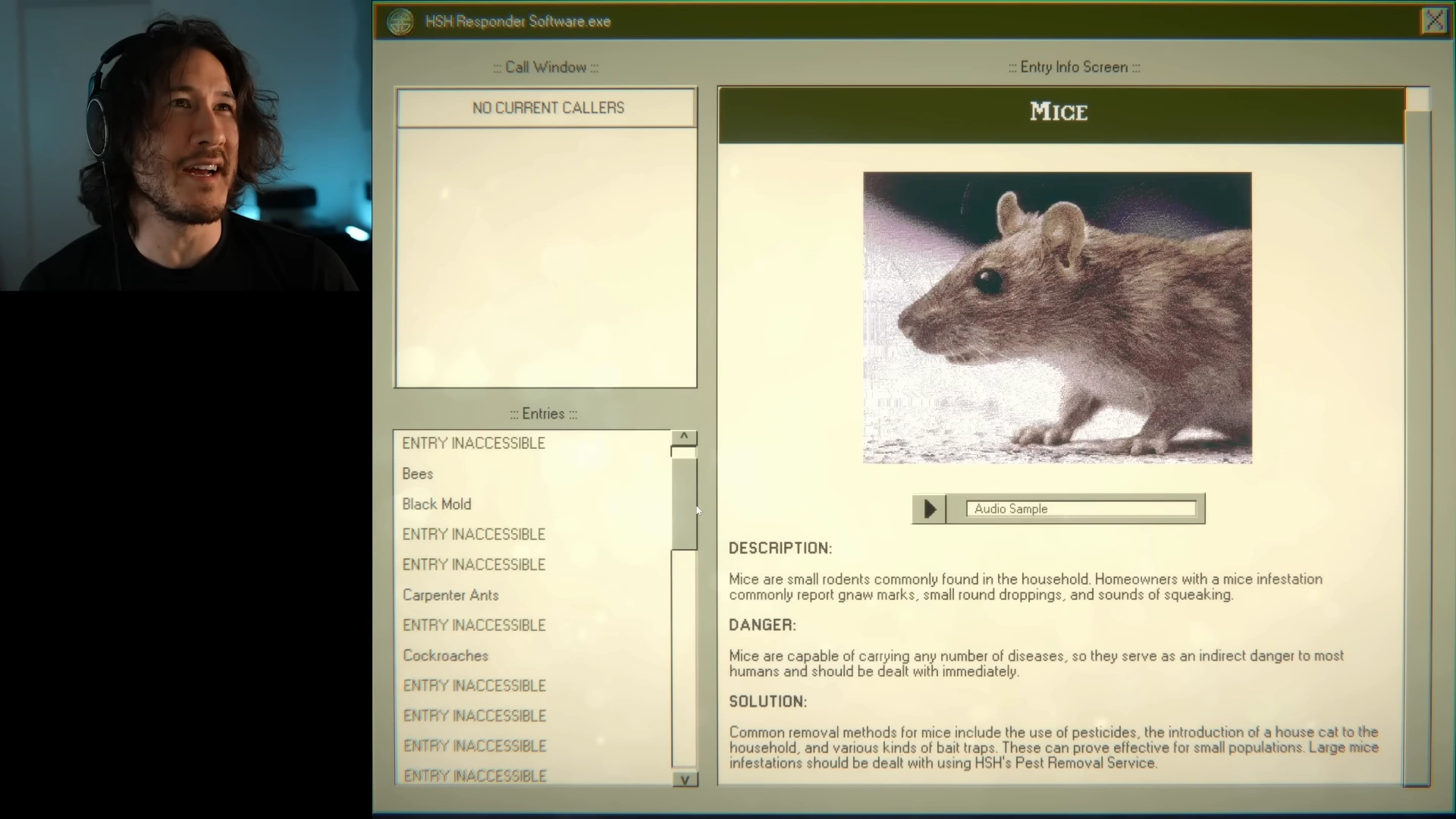The width and height of the screenshot is (1456, 819).
Task: Click the No Current Callers header
Action: tap(546, 108)
